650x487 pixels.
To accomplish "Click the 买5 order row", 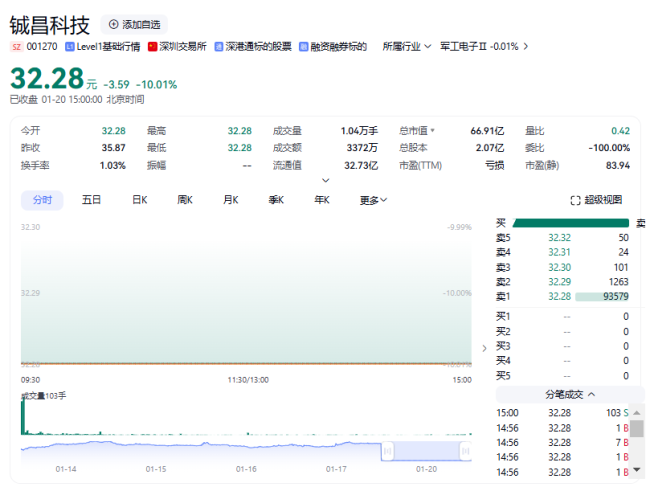I will (x=563, y=376).
